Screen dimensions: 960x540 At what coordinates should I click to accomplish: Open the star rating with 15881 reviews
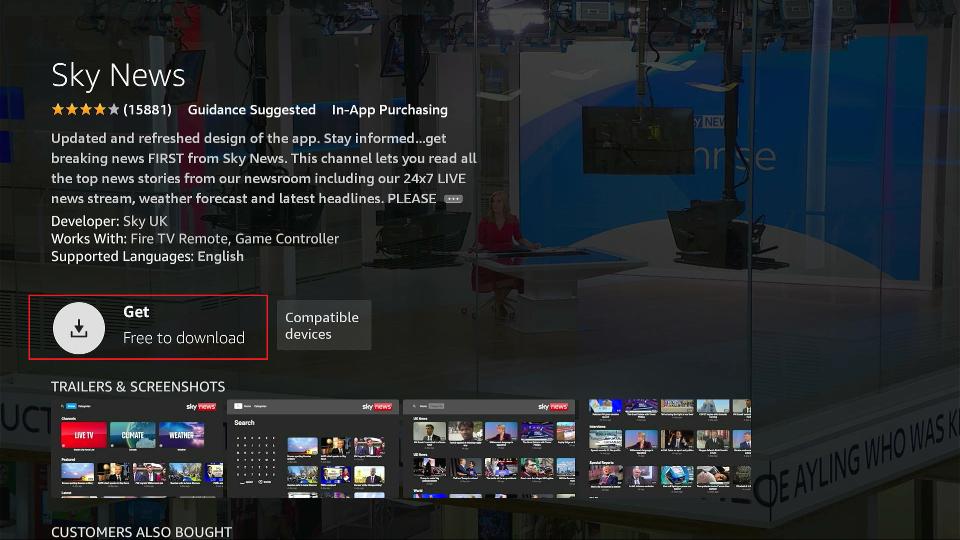pyautogui.click(x=111, y=110)
